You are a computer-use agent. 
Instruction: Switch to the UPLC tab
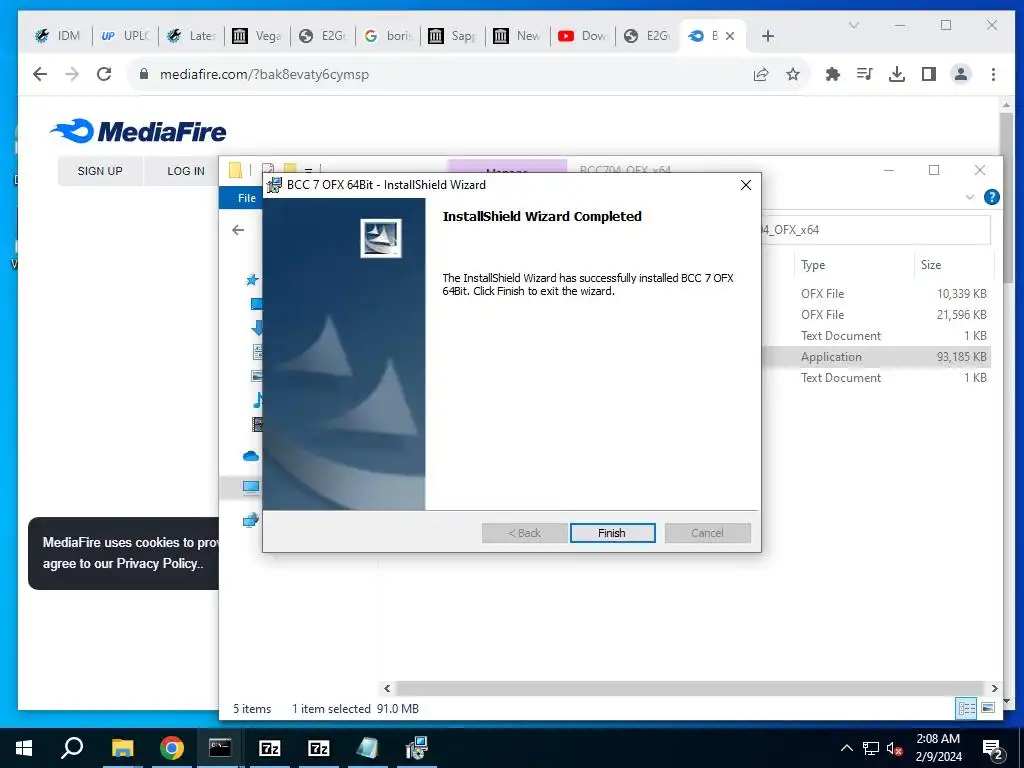[125, 36]
